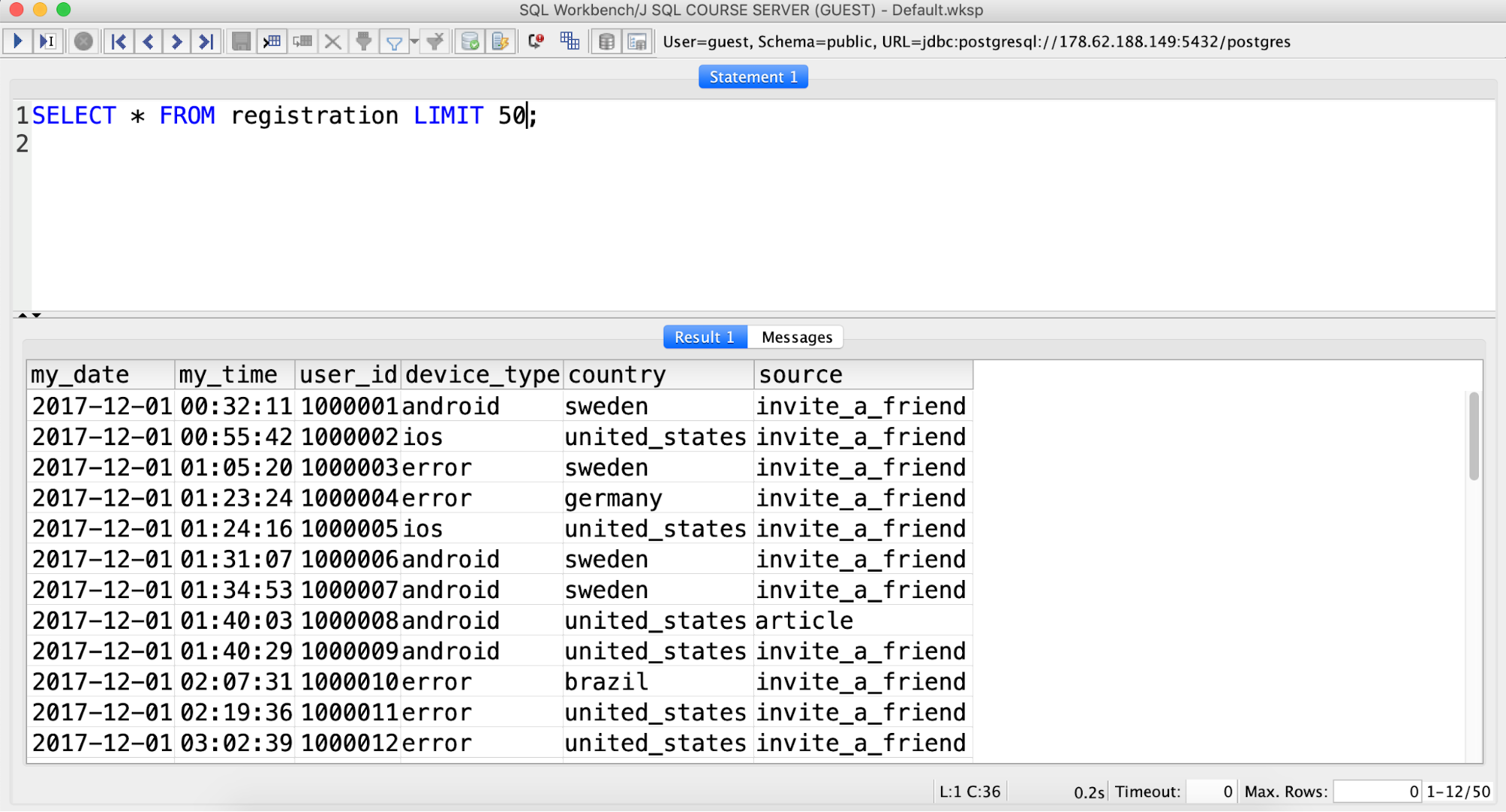Apply the blue funnel filter
1506x812 pixels.
(393, 42)
